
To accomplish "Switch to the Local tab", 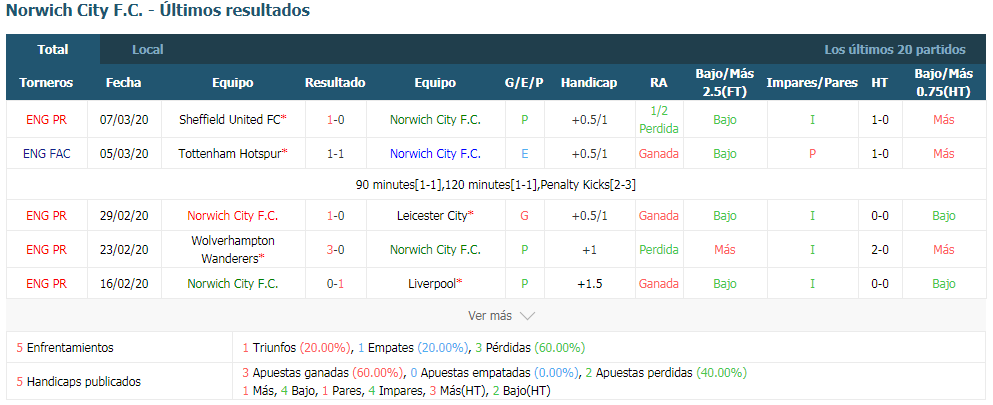I will [148, 49].
